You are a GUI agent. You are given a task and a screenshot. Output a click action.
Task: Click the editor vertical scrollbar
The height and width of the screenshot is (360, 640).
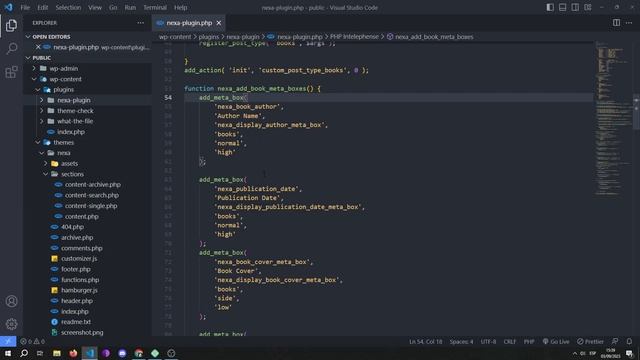pos(636,112)
